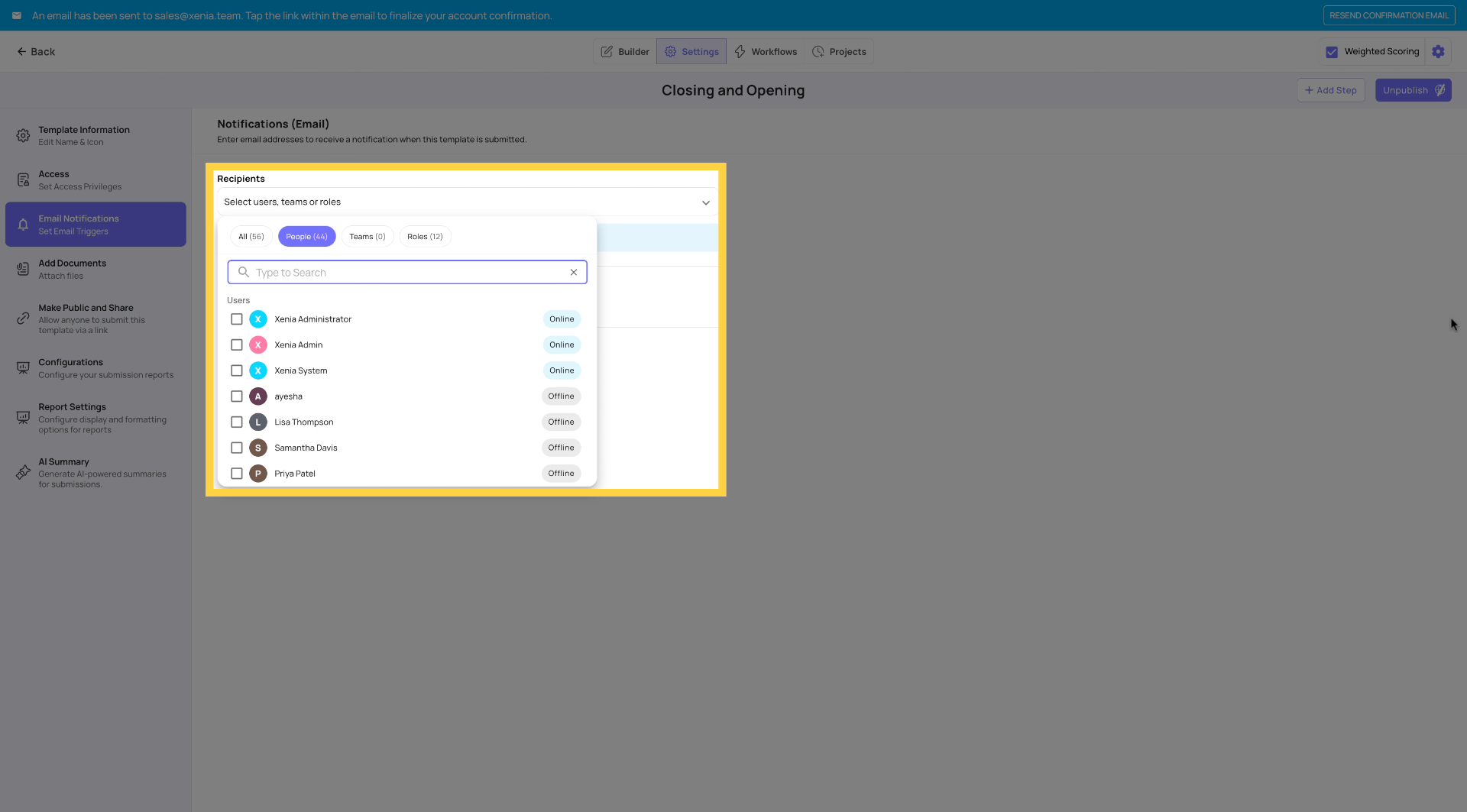The image size is (1467, 812).
Task: Check the Priya Patel checkbox
Action: [237, 474]
